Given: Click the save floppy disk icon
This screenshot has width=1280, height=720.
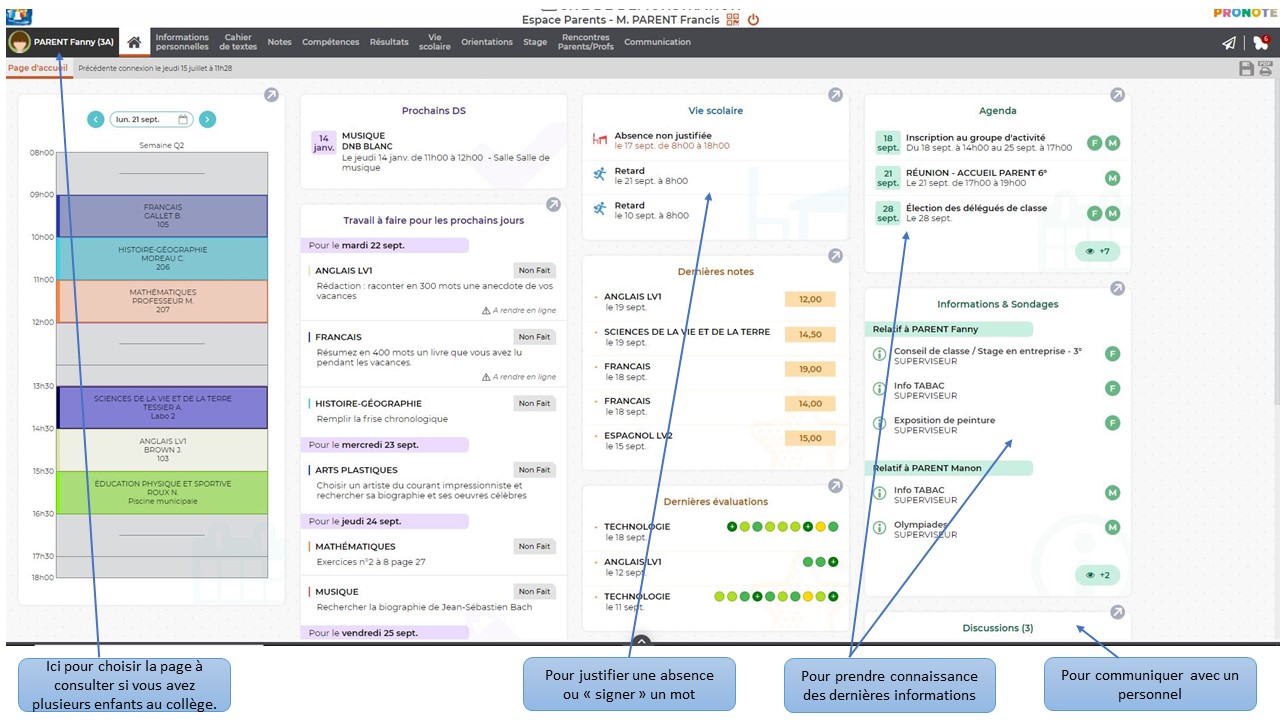Looking at the screenshot, I should 1246,68.
